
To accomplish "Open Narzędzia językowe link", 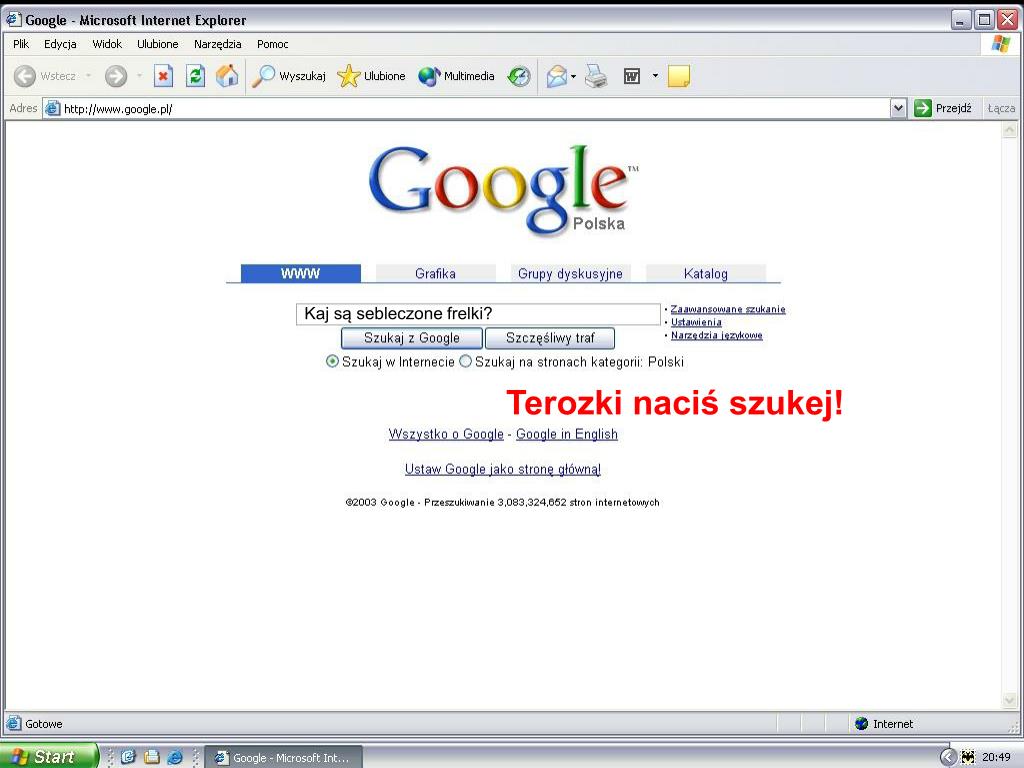I will tap(716, 335).
